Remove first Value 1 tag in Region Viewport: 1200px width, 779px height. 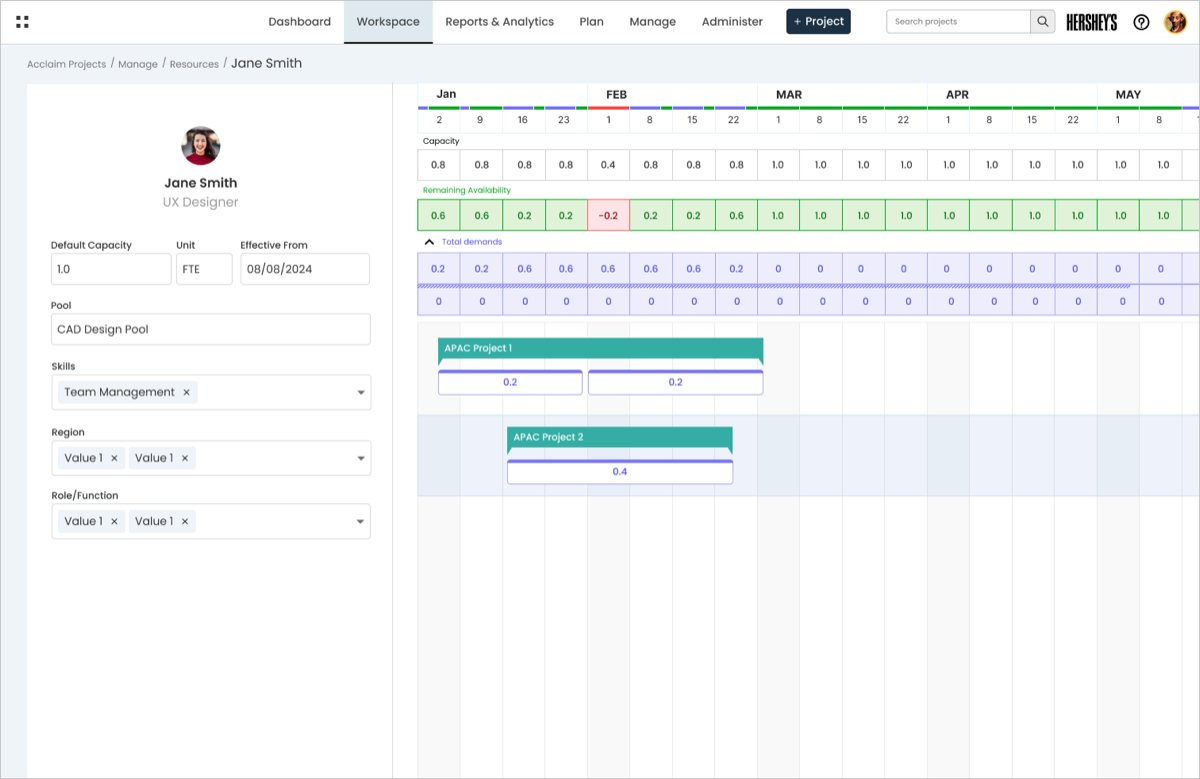pyautogui.click(x=114, y=459)
